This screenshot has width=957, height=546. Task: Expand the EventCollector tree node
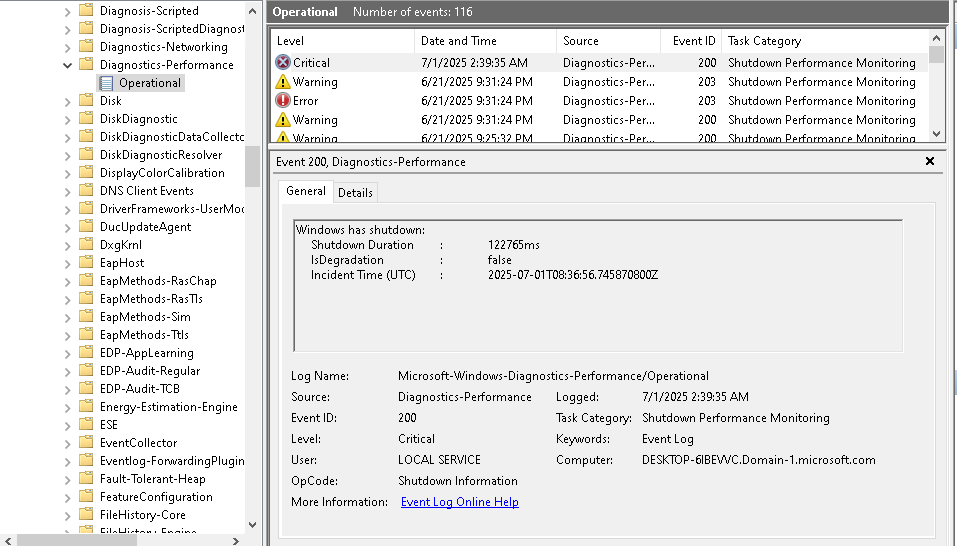[x=68, y=443]
